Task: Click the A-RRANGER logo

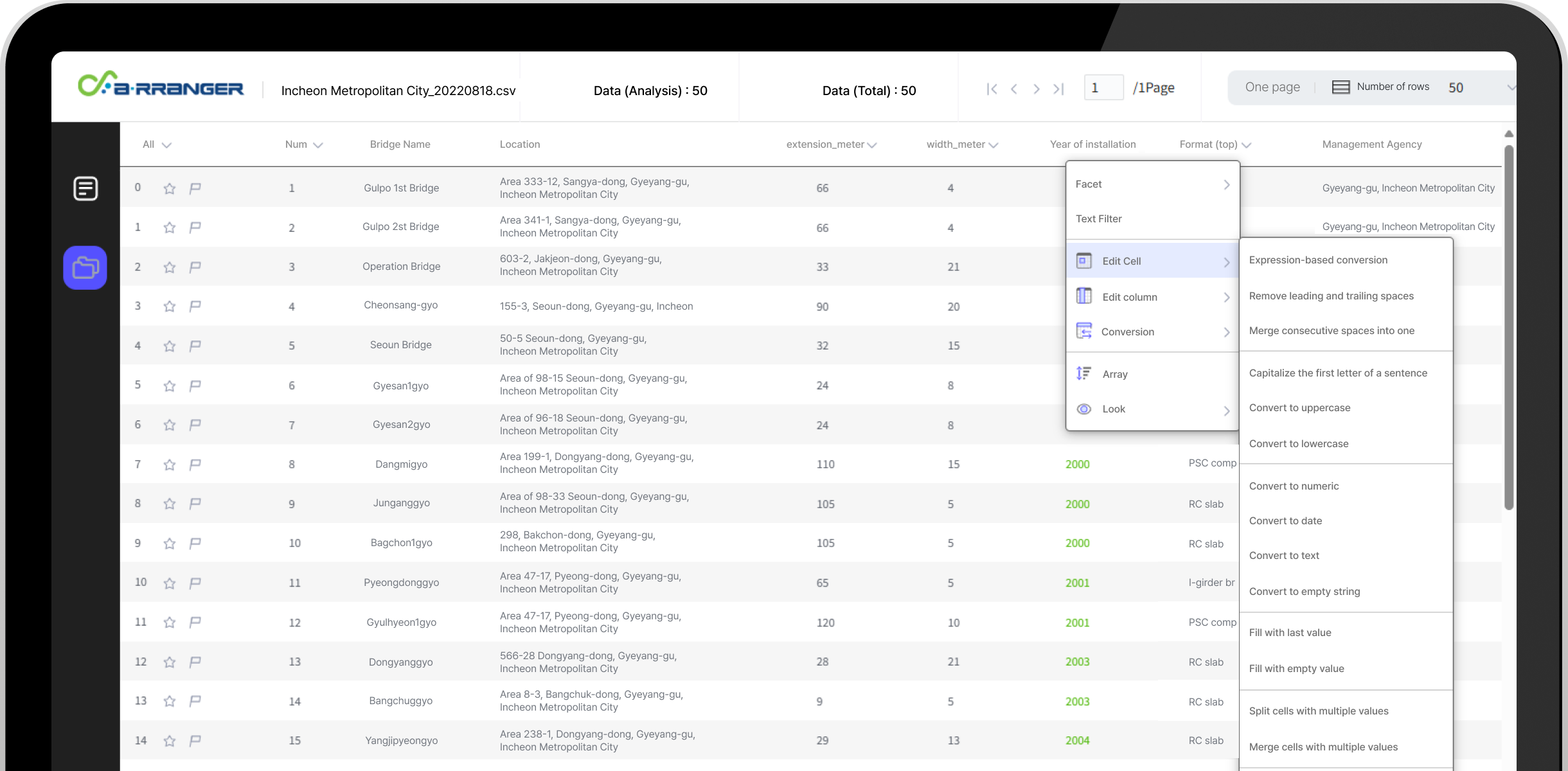Action: 161,85
